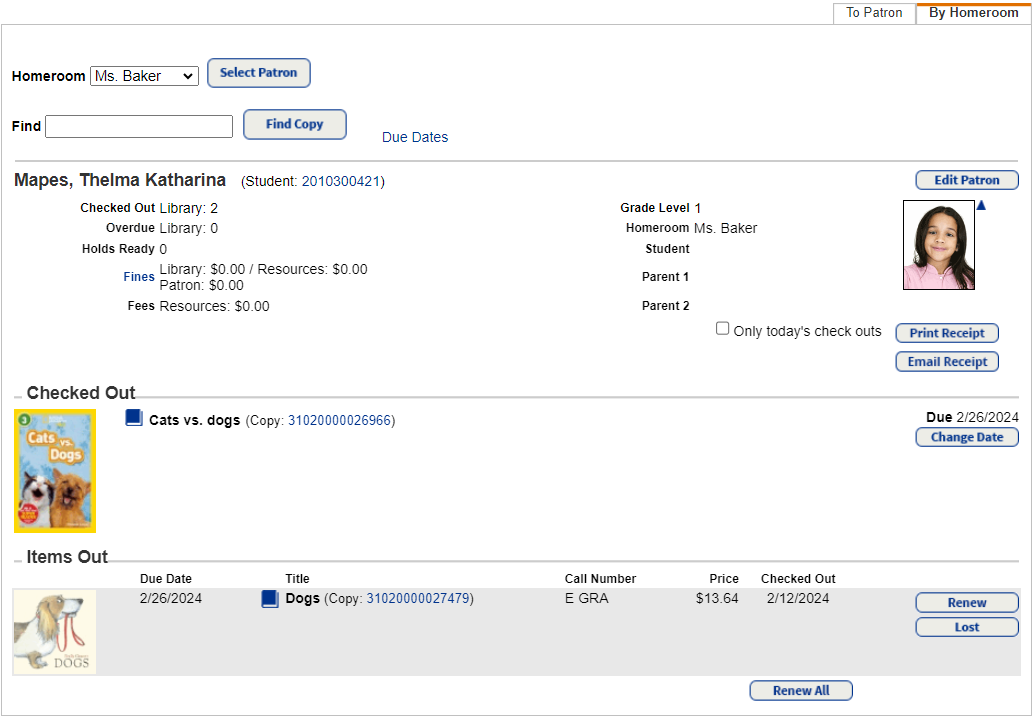Collapse the Items Out section

pos(17,558)
